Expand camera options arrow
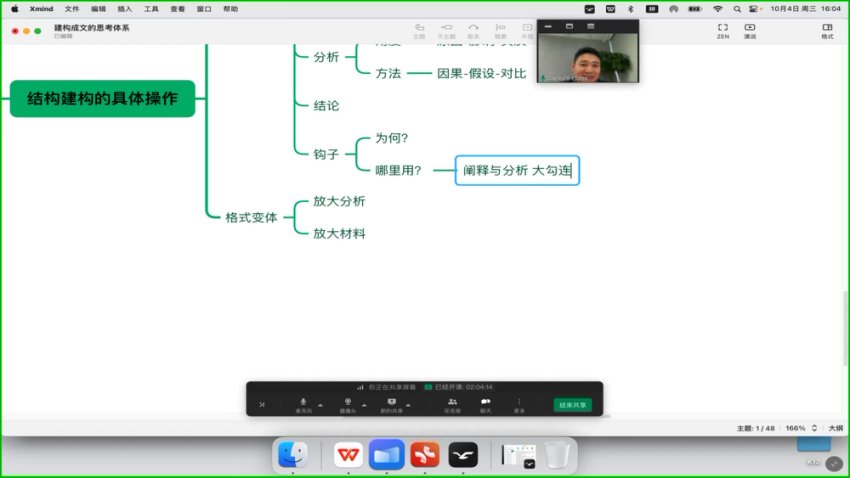 tap(364, 405)
